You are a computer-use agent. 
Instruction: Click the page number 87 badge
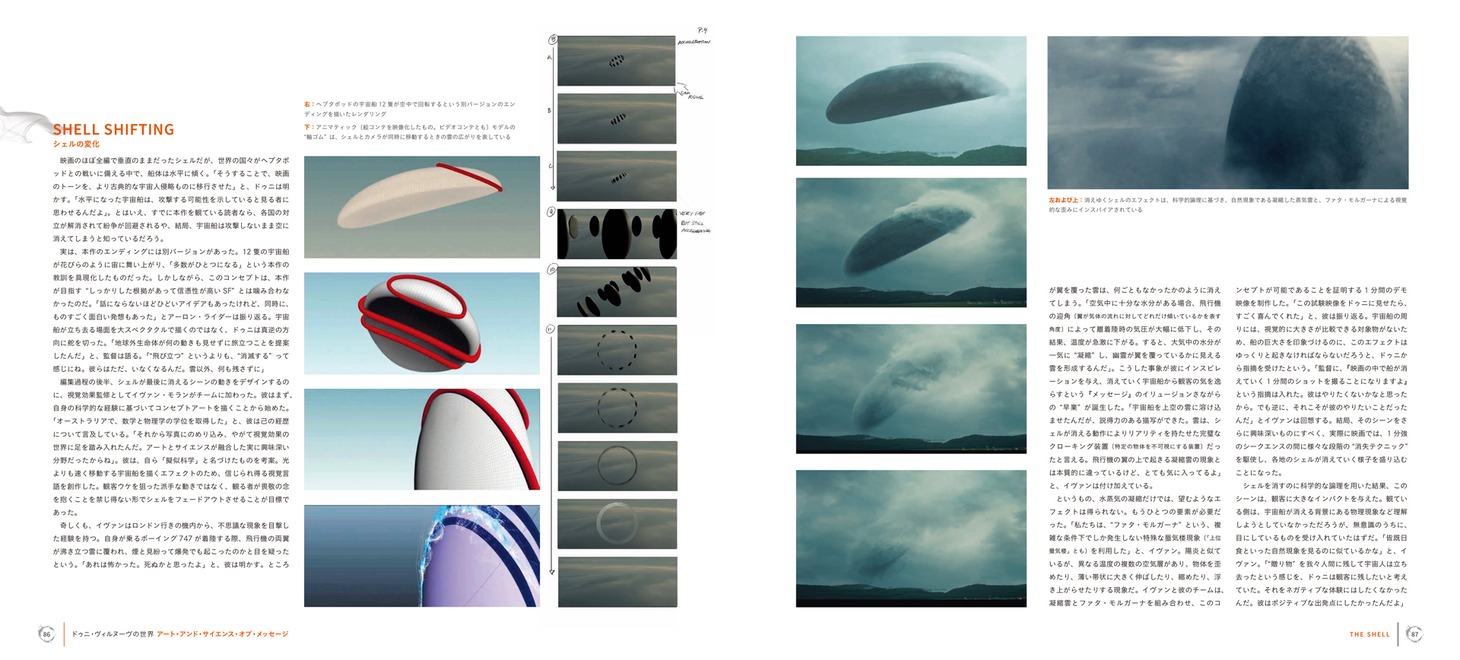pyautogui.click(x=1414, y=634)
